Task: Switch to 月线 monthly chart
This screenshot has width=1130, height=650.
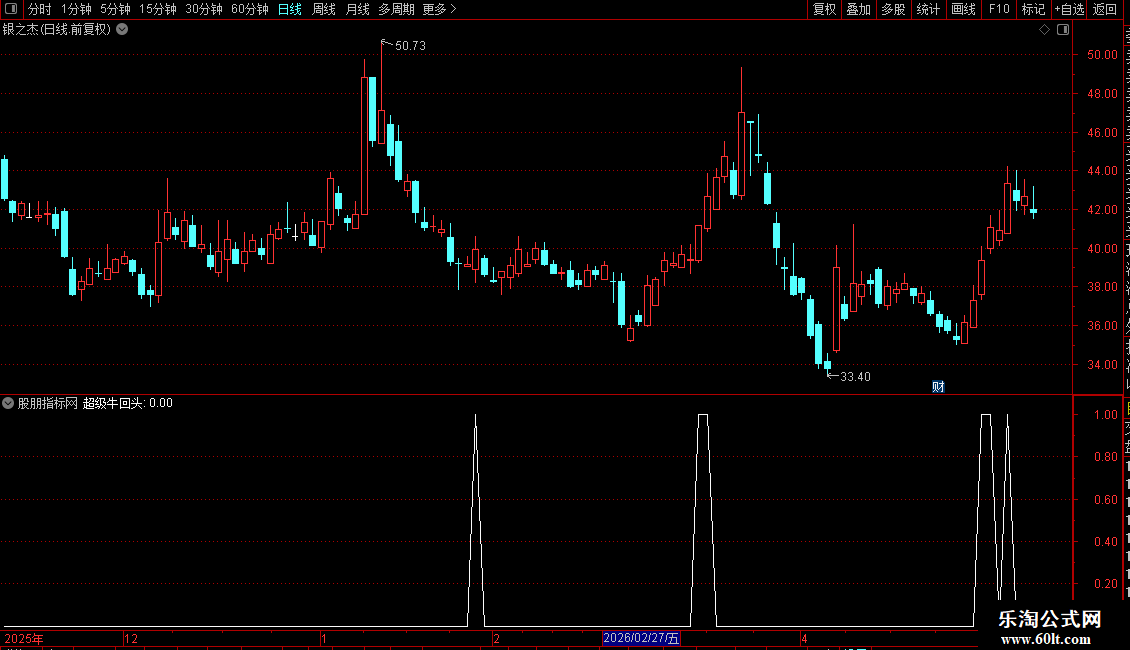Action: [x=357, y=9]
